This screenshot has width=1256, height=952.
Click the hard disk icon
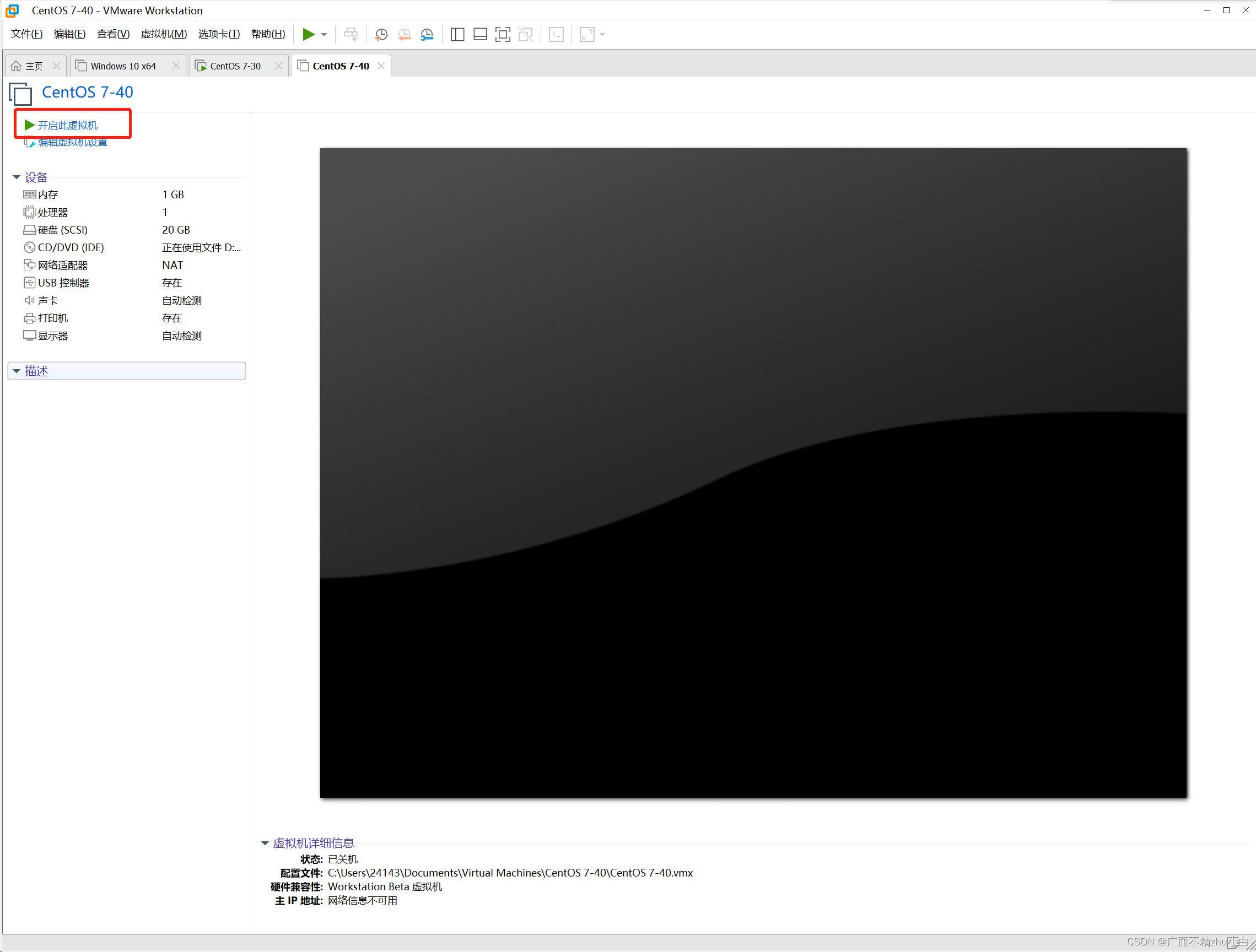(x=30, y=230)
